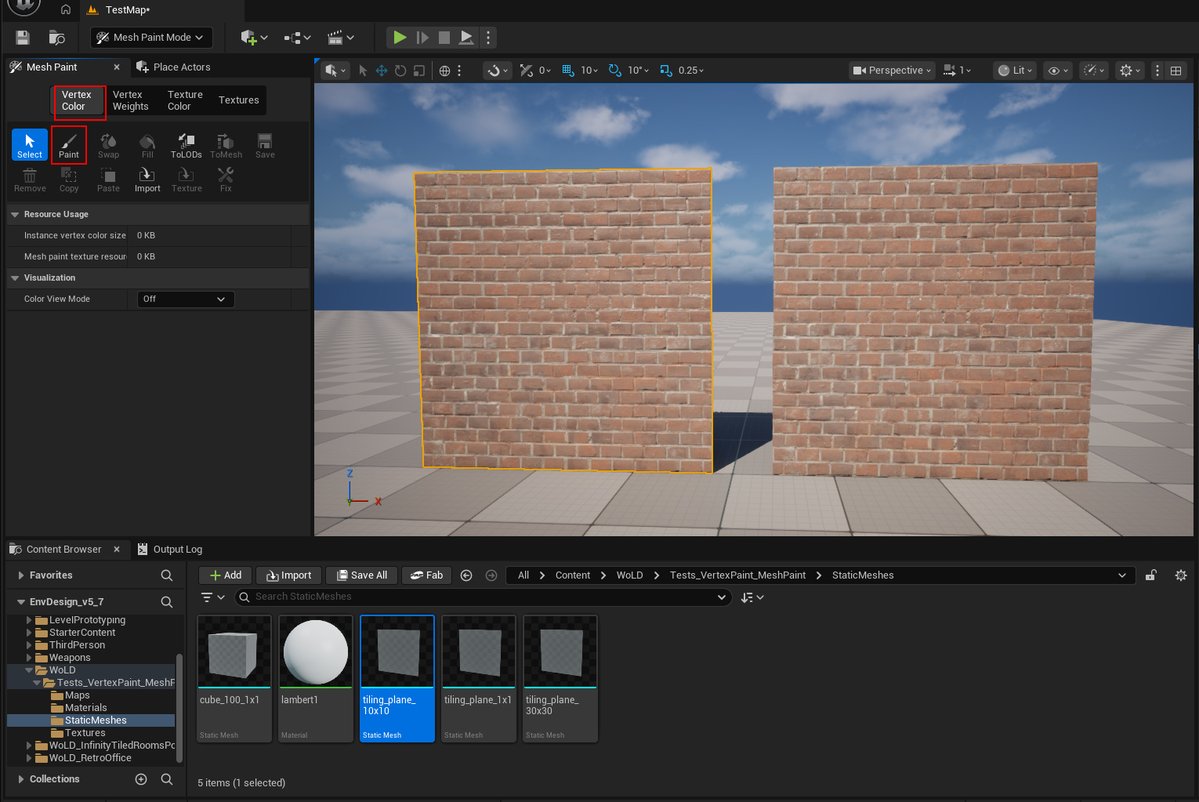Switch to the Output Log tab
Viewport: 1199px width, 802px height.
(170, 550)
